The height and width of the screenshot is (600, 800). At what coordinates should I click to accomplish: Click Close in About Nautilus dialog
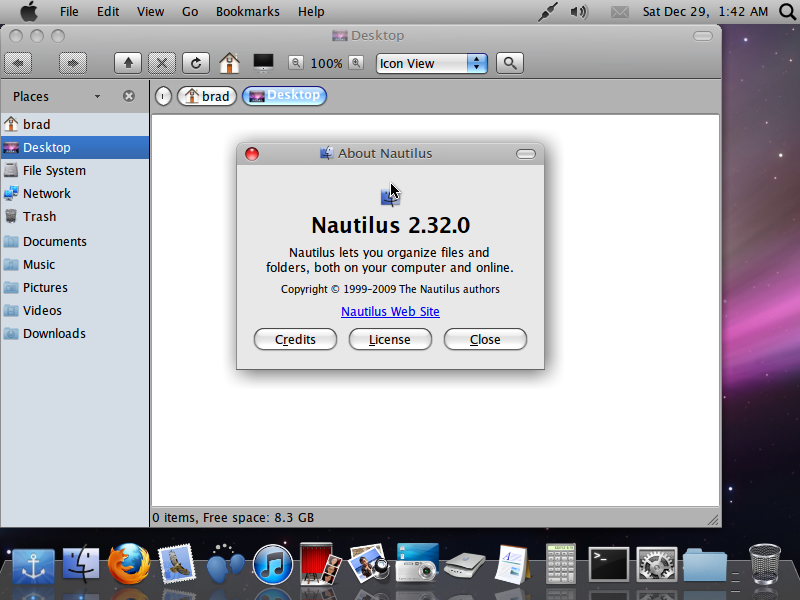[x=485, y=339]
